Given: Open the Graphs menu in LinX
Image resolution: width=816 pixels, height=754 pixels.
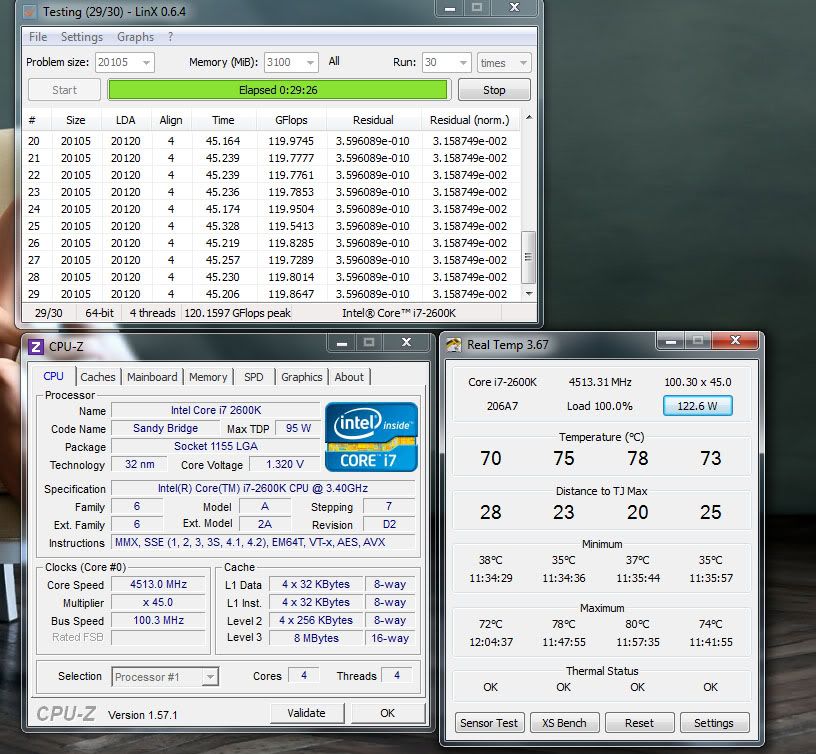Looking at the screenshot, I should tap(135, 37).
